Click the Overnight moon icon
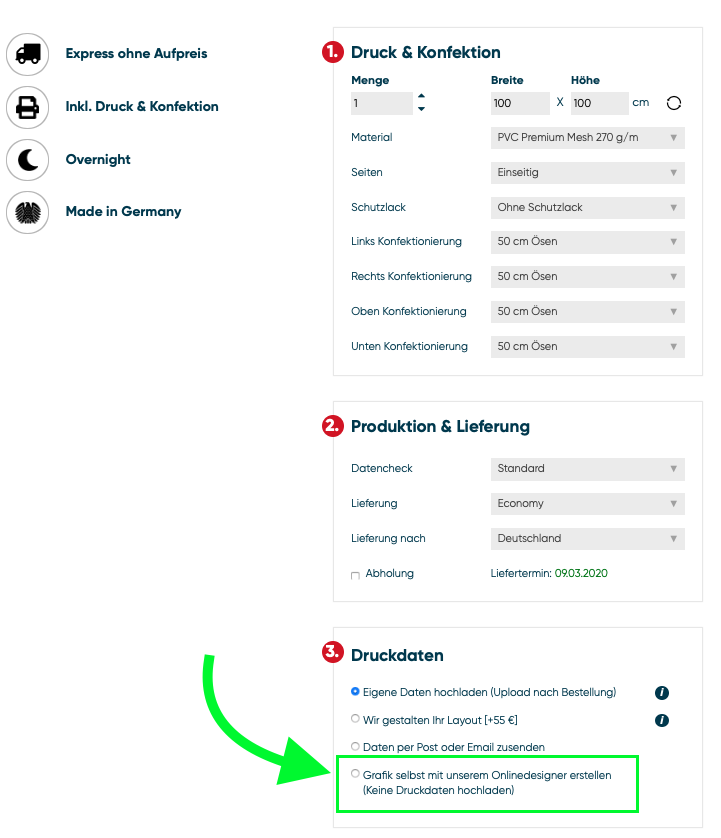The image size is (721, 838). coord(28,160)
